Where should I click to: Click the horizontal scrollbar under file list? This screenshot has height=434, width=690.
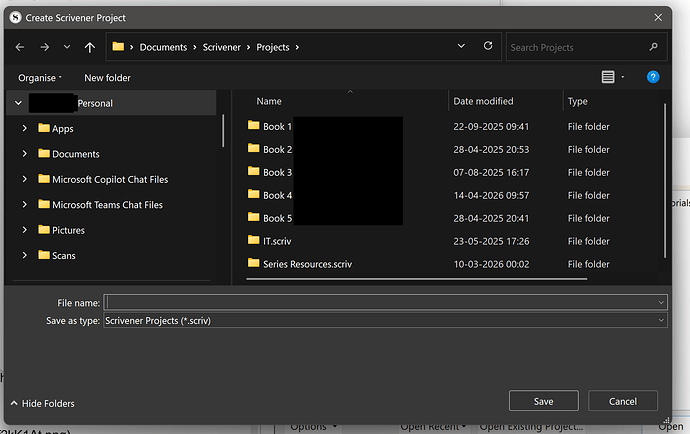pos(416,279)
